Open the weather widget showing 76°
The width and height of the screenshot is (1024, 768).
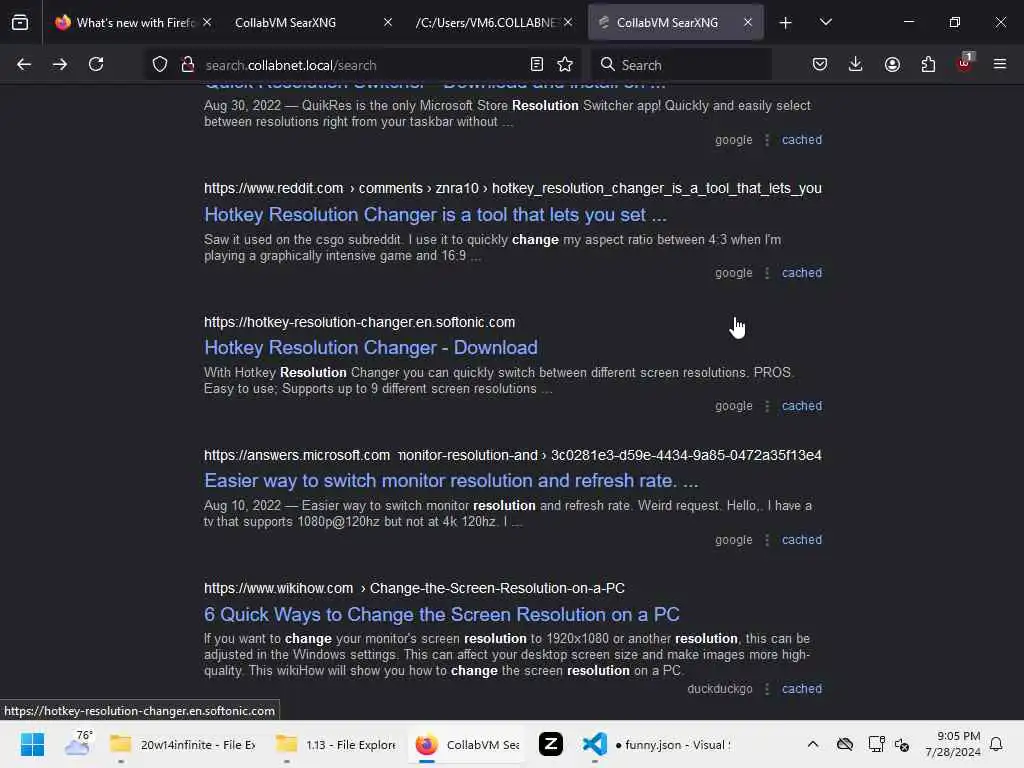[x=78, y=744]
